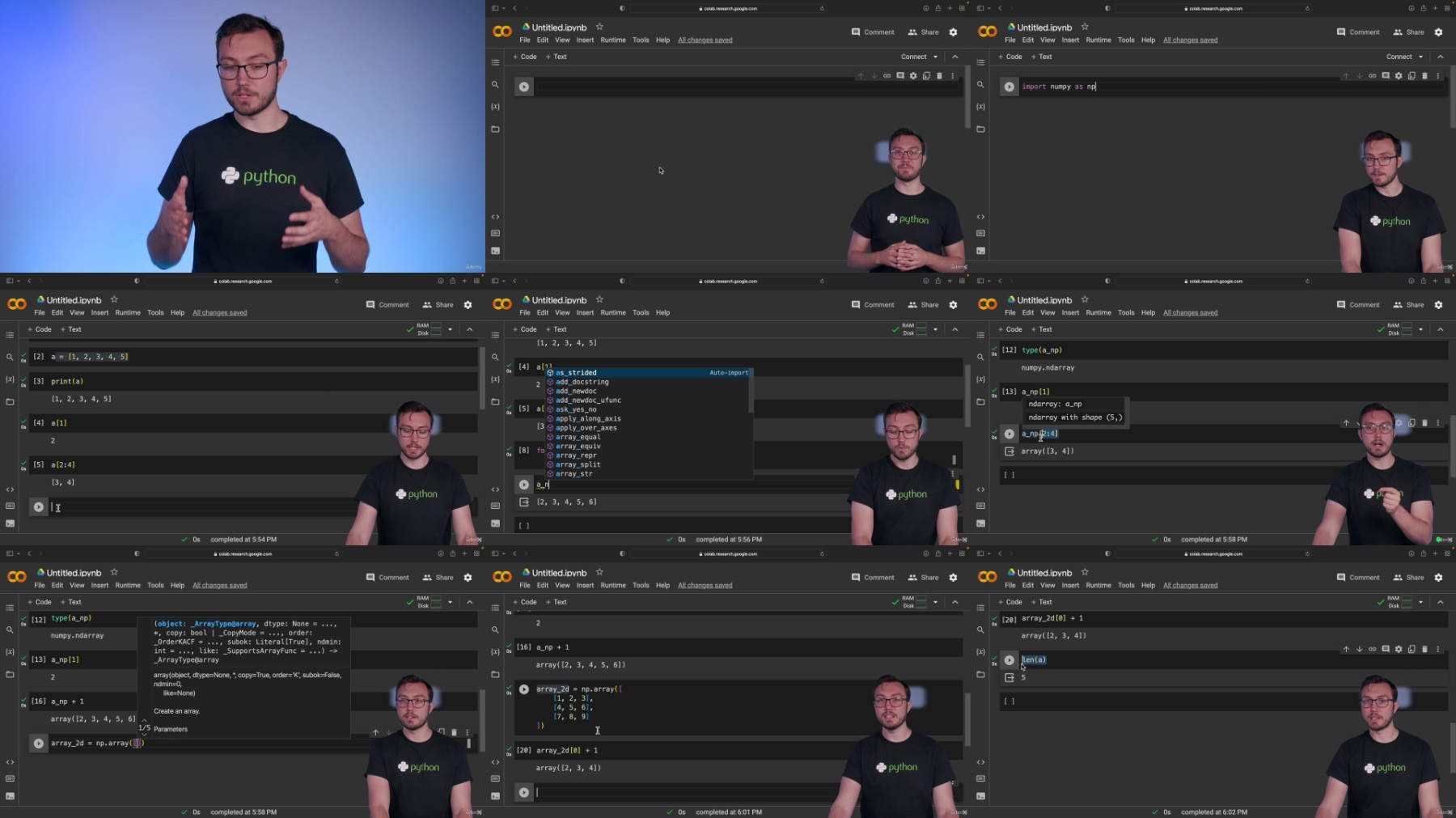
Task: Open Tools menu in the 5:54 PM notebook
Action: (x=155, y=312)
